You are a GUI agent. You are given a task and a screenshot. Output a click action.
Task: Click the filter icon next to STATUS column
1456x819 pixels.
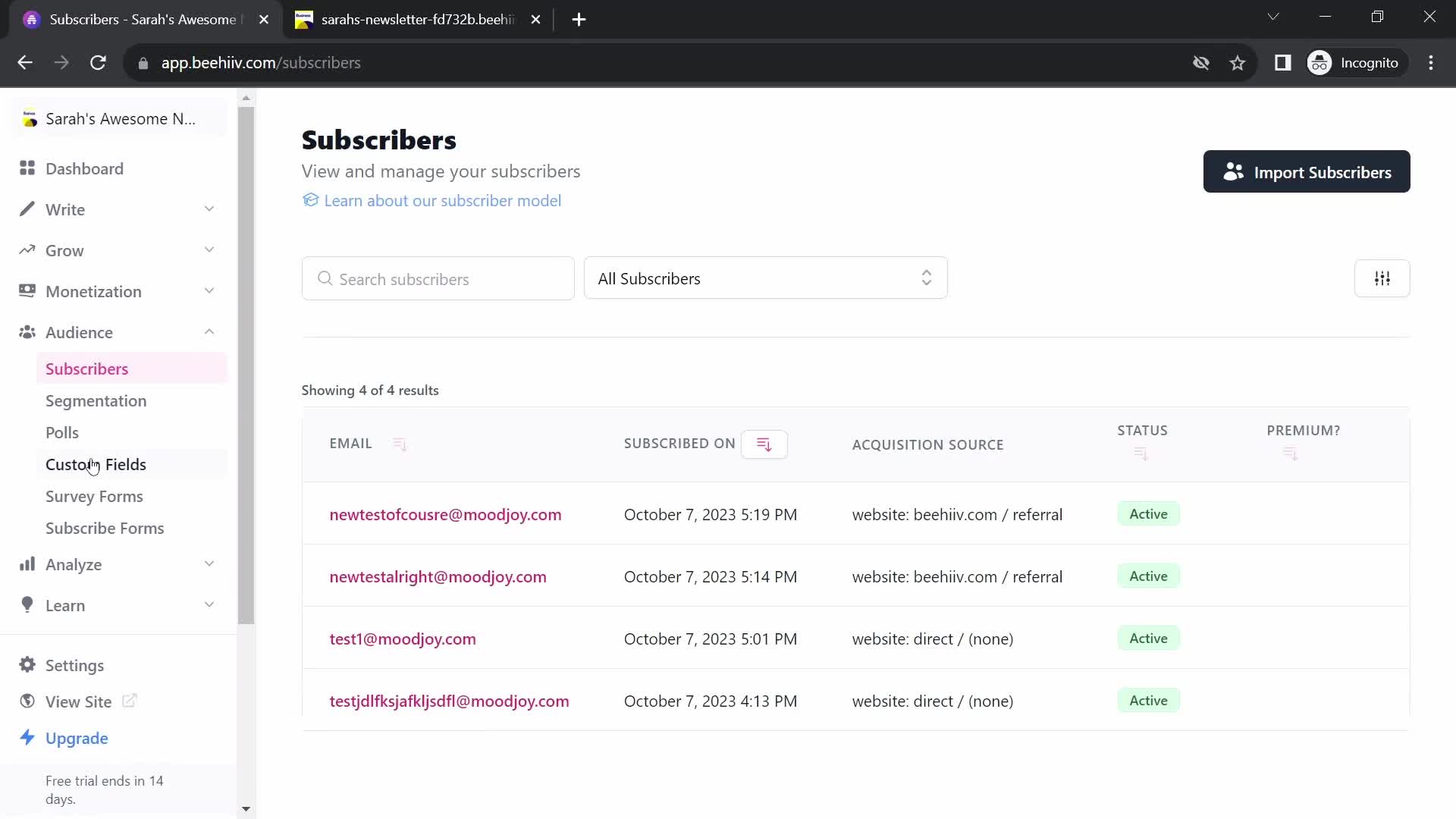(x=1141, y=454)
